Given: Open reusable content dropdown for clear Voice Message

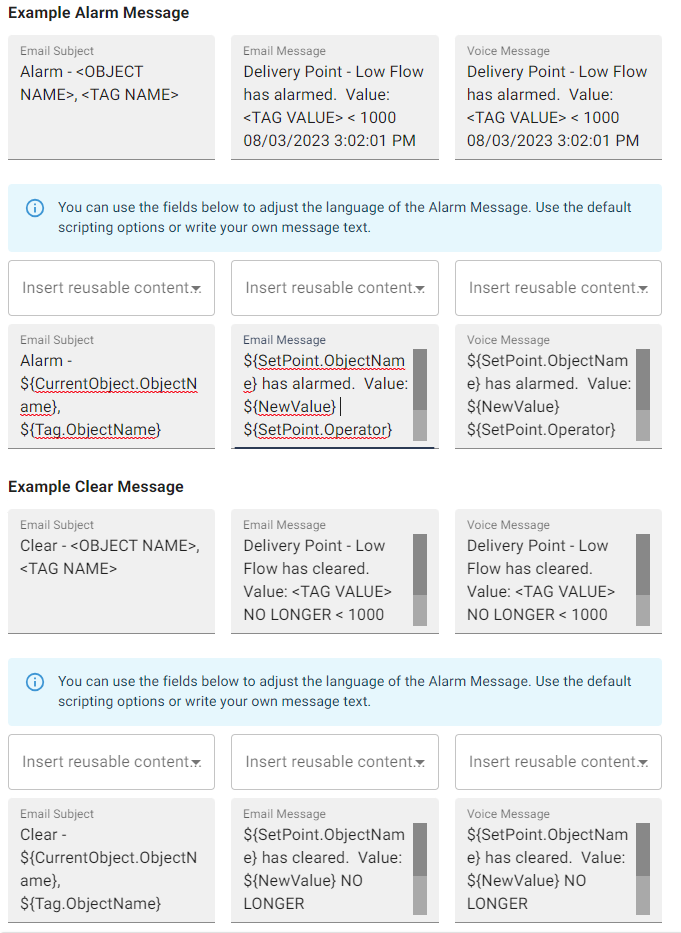Looking at the screenshot, I should click(x=557, y=762).
